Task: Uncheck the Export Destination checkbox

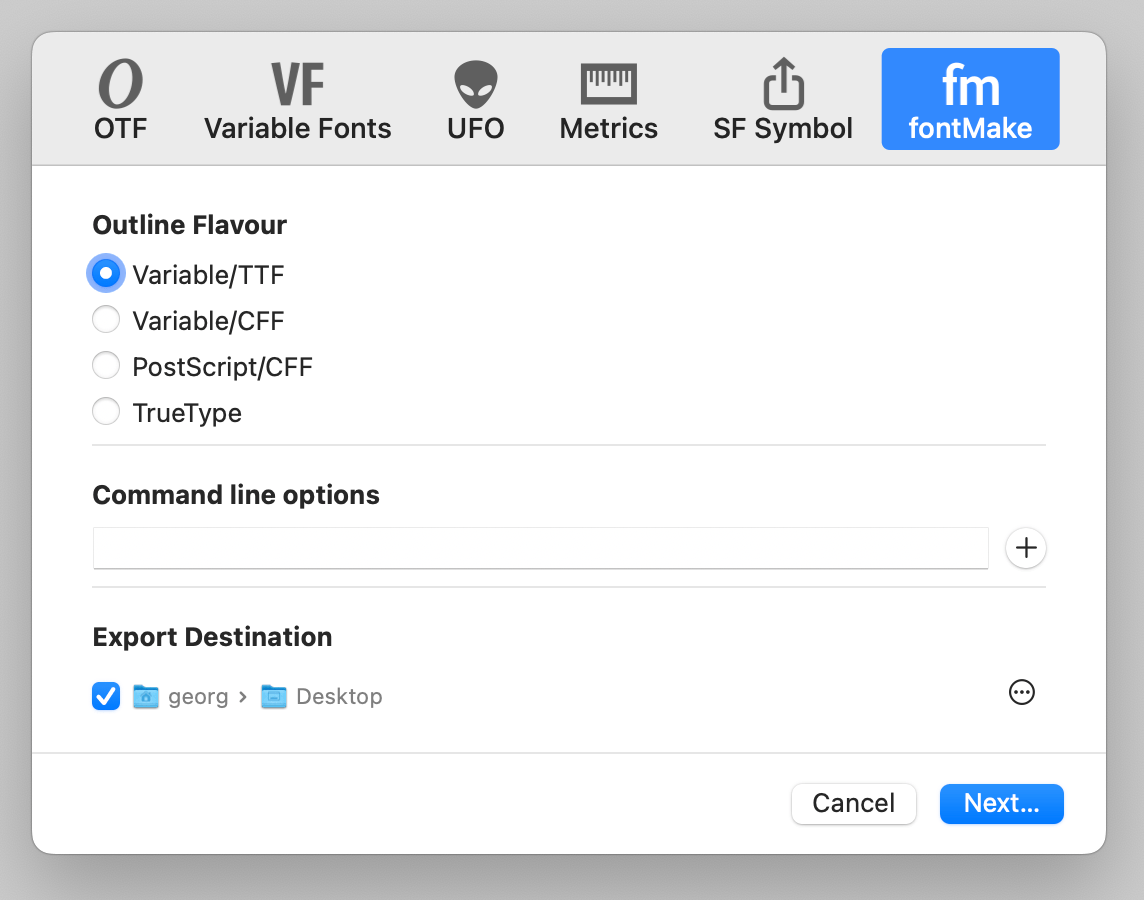Action: [106, 696]
